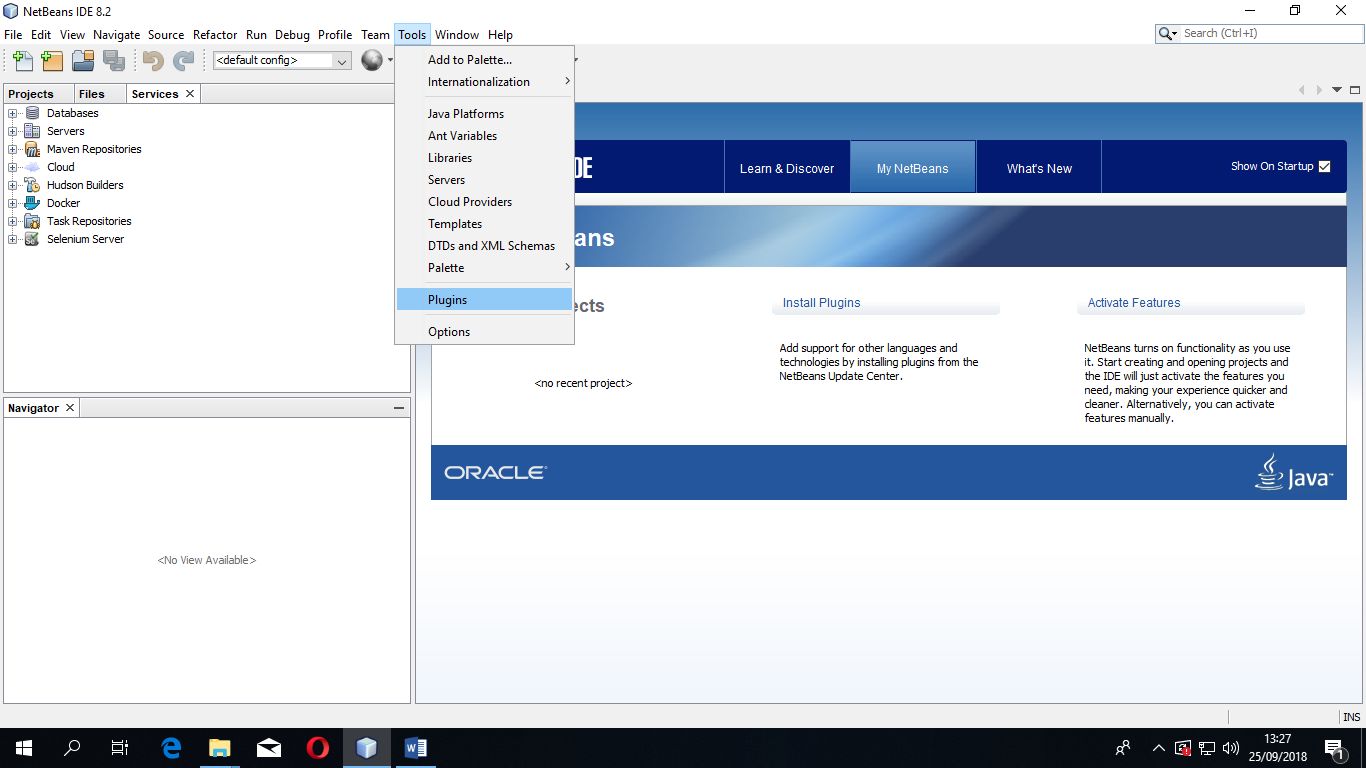
Task: Expand the Maven Repositories tree node
Action: pos(13,149)
